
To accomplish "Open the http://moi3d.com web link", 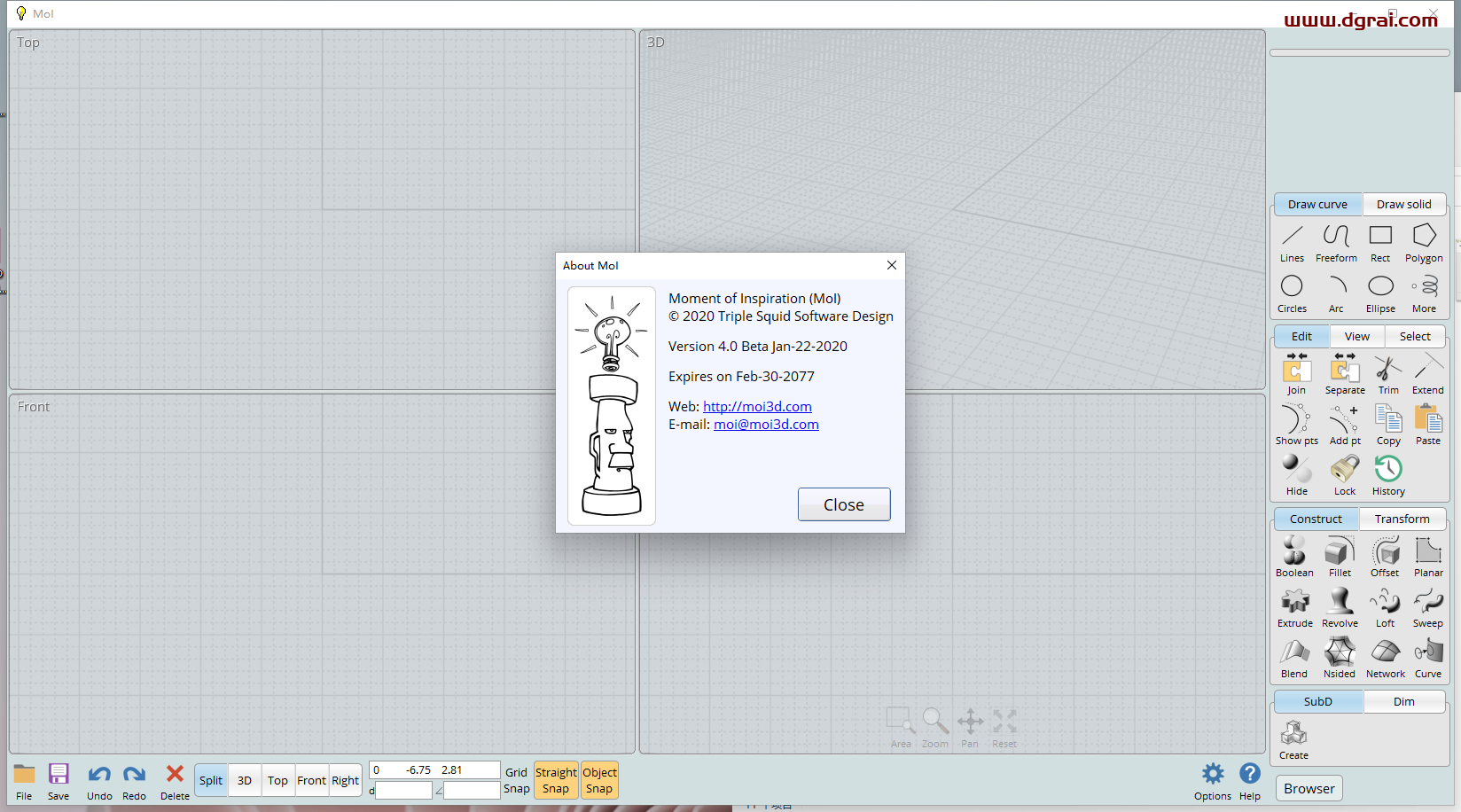I will point(757,406).
